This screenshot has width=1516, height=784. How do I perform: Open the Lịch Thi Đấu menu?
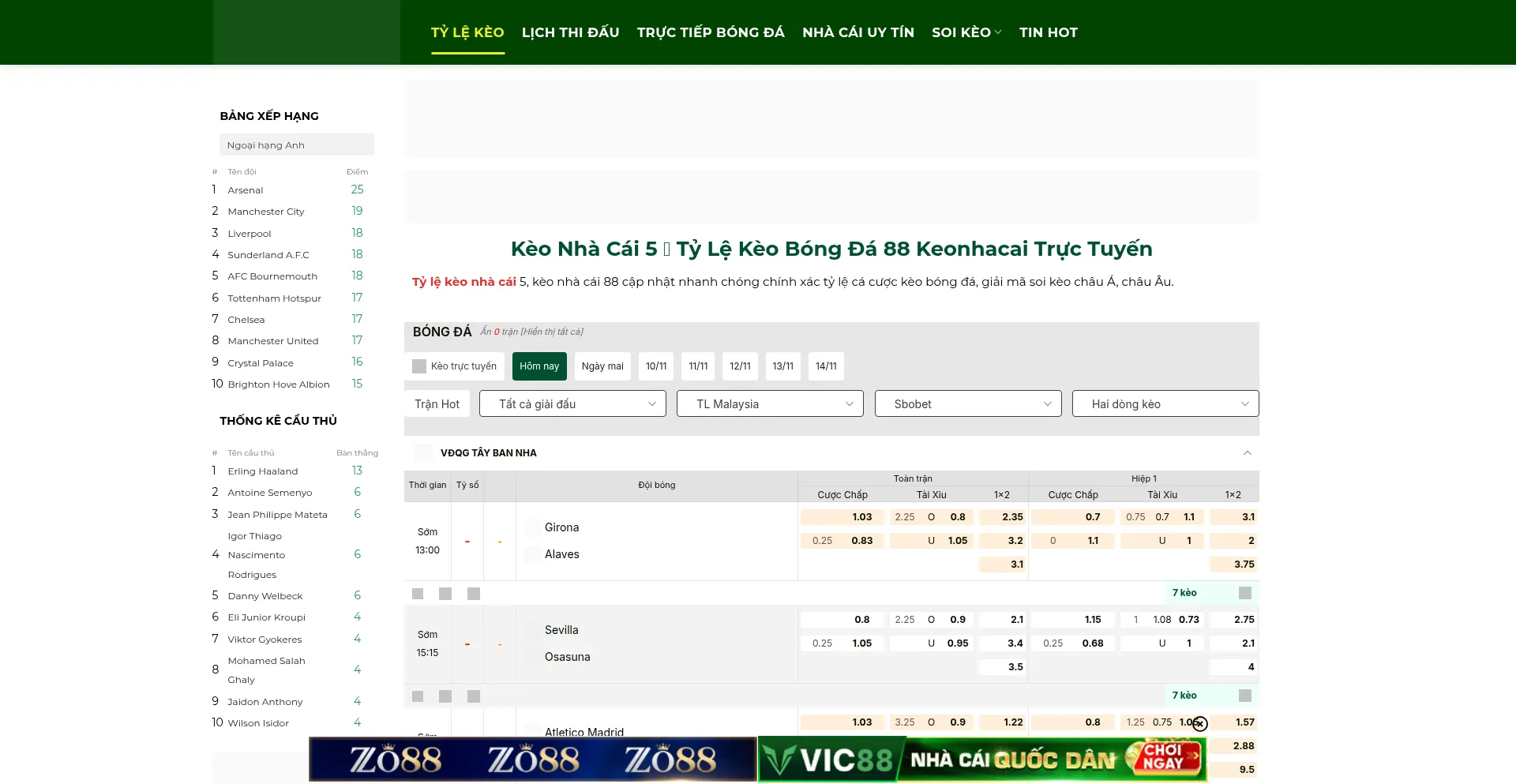click(x=570, y=32)
